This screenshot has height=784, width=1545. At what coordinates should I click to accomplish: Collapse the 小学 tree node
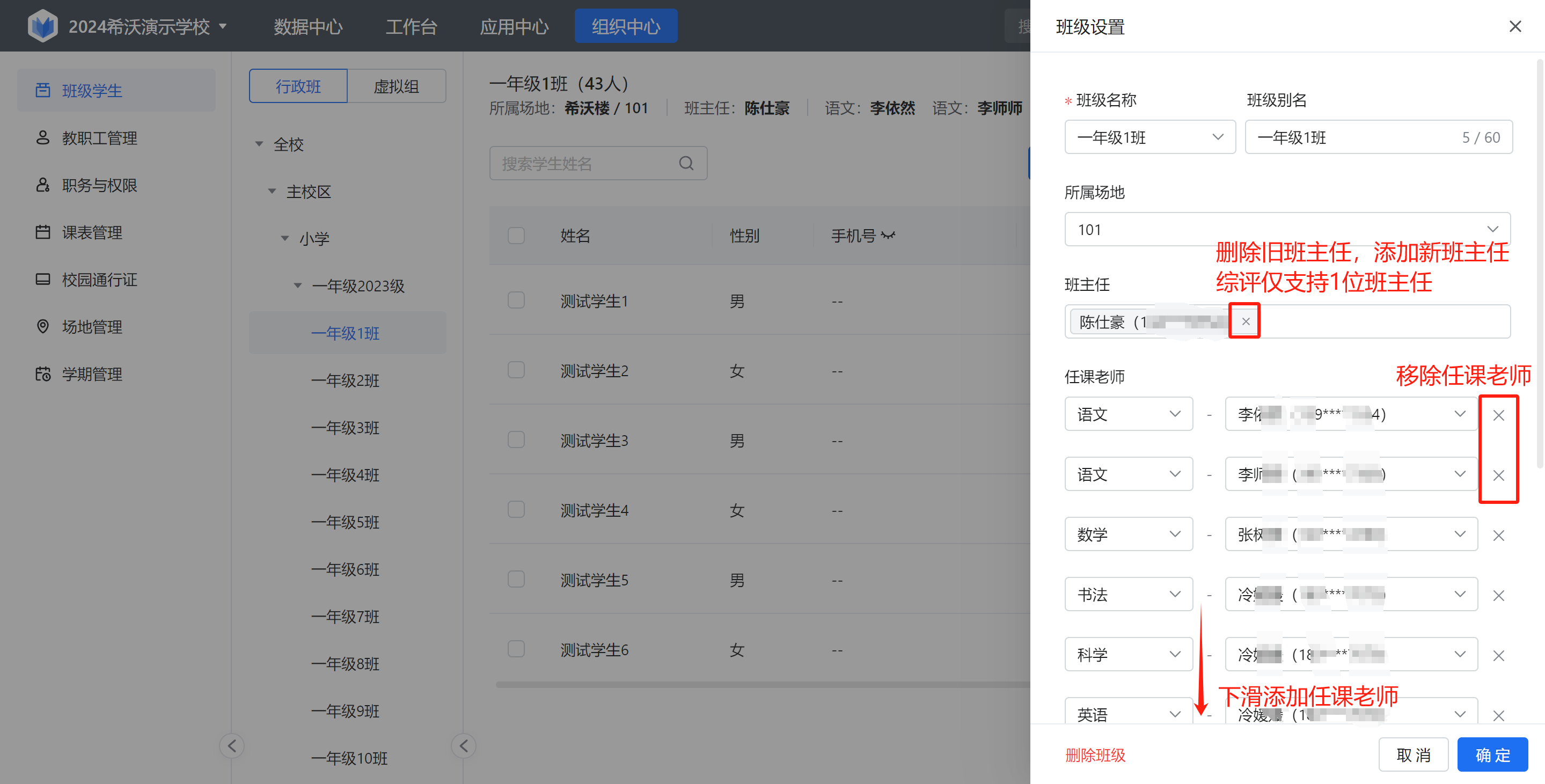pos(285,239)
